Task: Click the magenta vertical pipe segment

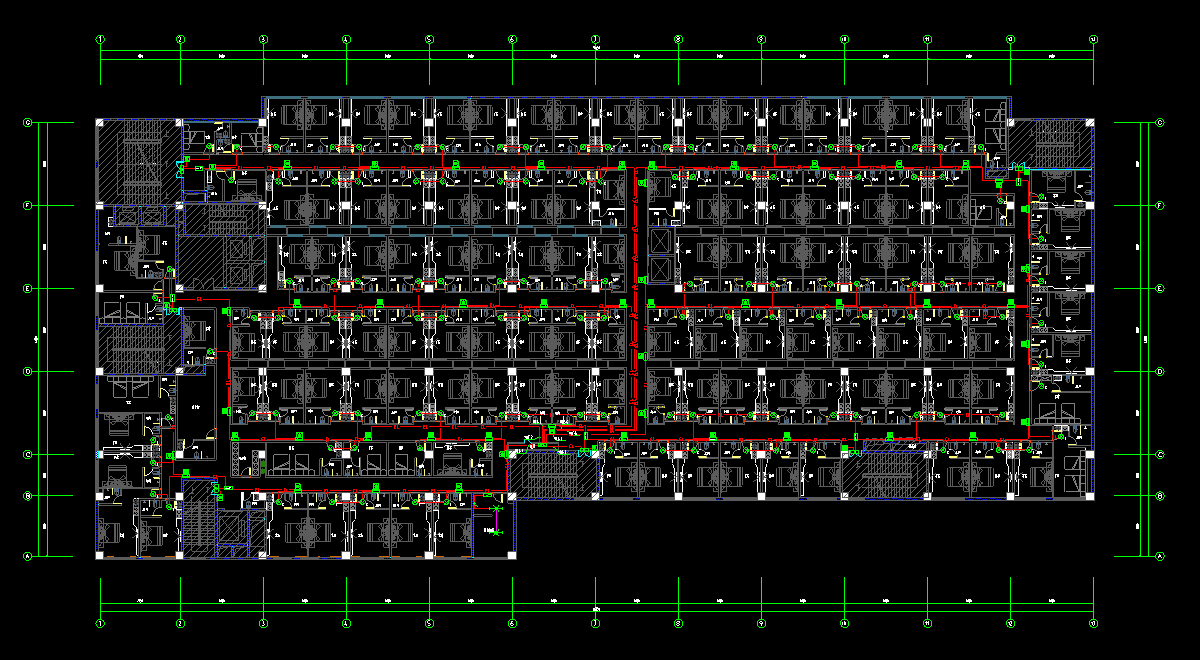Action: [497, 518]
